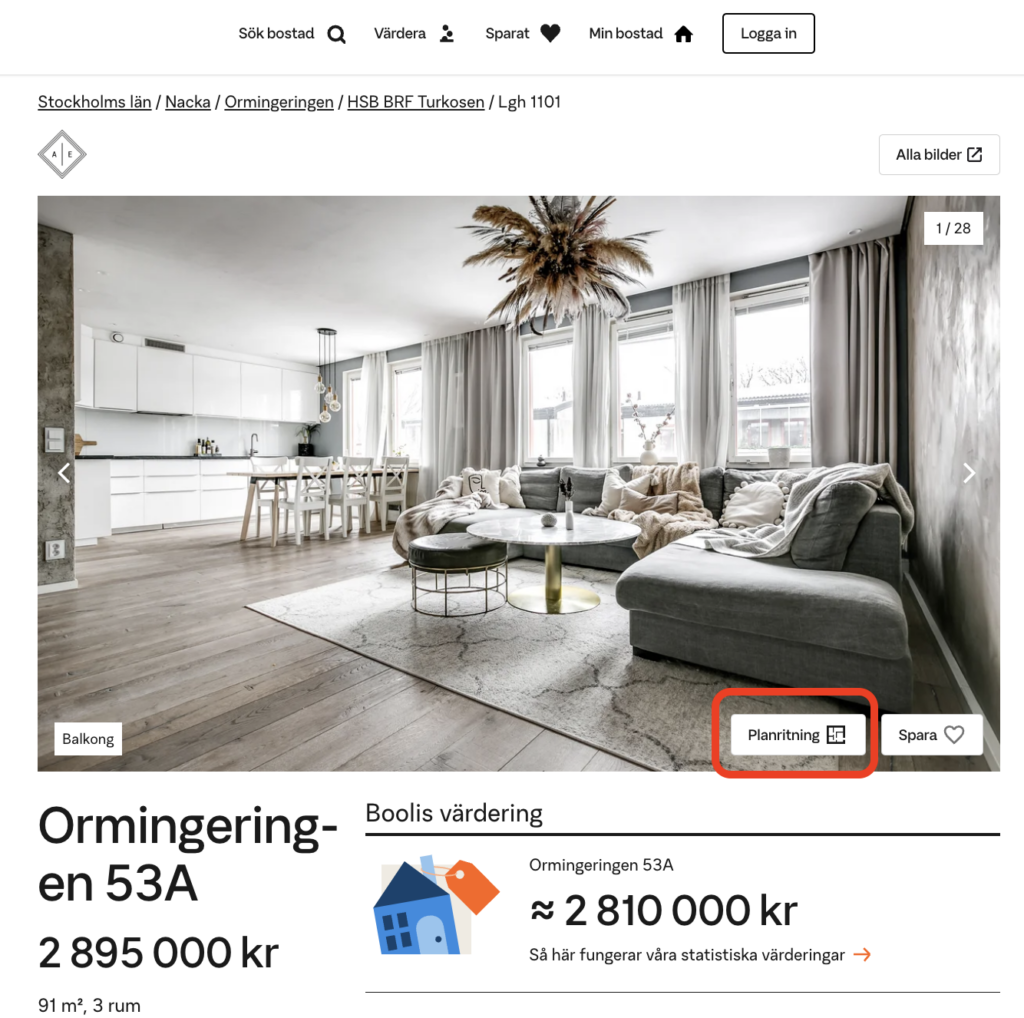Click the search magnifier icon
The height and width of the screenshot is (1018, 1024).
[x=336, y=34]
